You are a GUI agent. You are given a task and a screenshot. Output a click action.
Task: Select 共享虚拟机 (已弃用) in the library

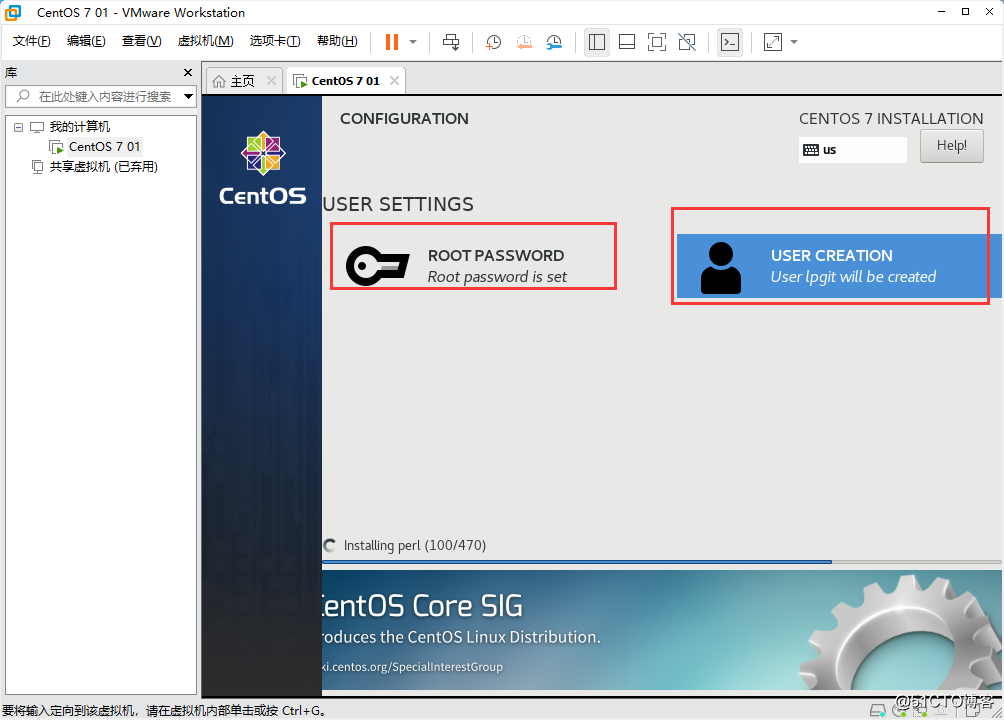tap(103, 167)
